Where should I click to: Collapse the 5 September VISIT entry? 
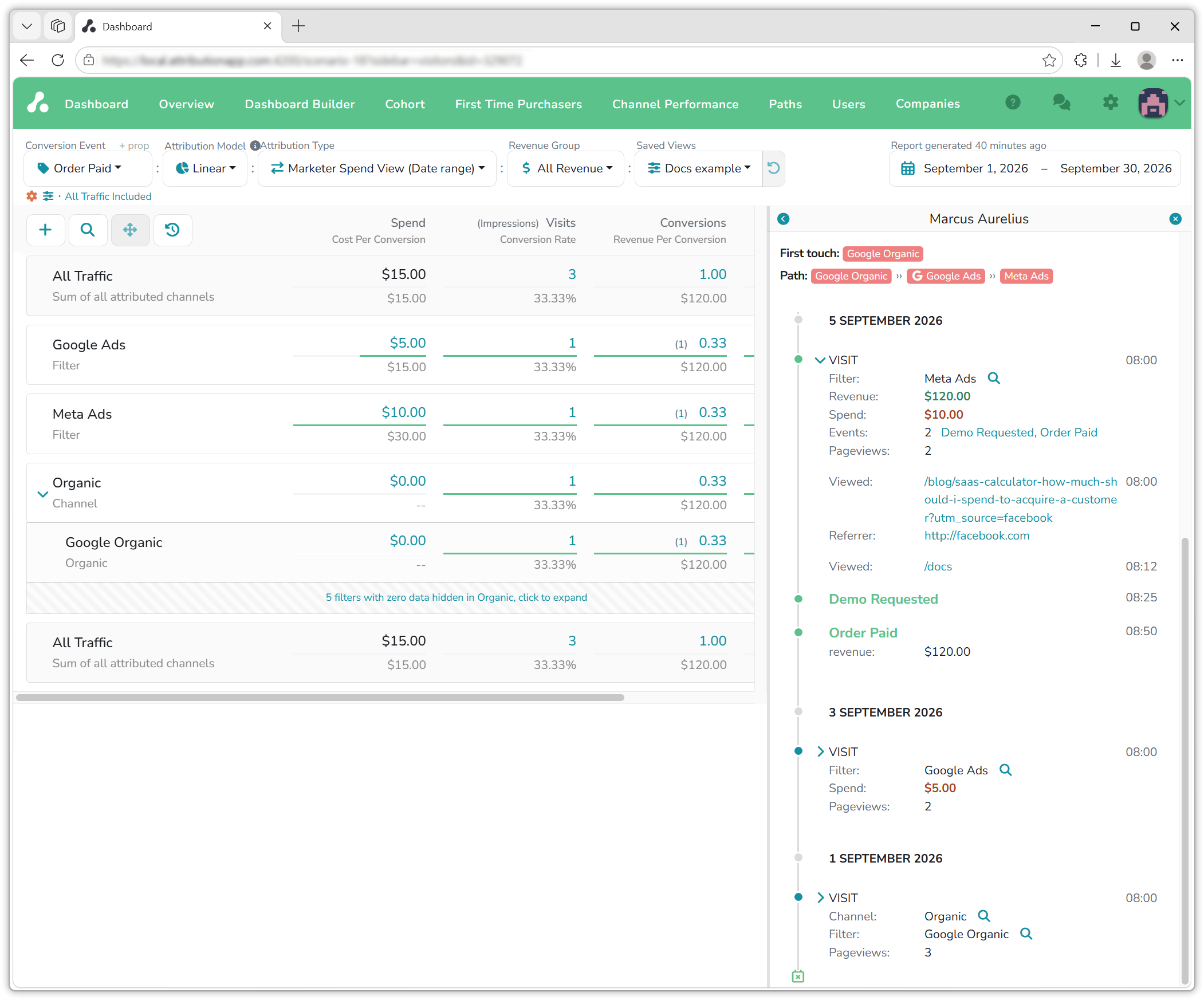[820, 360]
